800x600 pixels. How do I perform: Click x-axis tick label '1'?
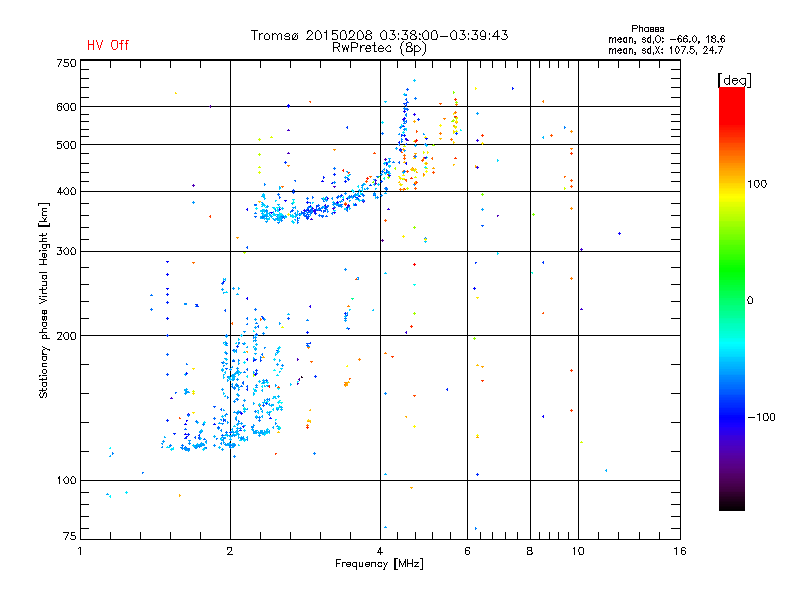click(80, 551)
